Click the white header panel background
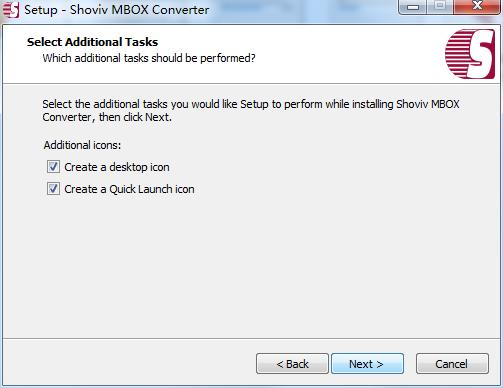This screenshot has width=503, height=388. [333, 53]
